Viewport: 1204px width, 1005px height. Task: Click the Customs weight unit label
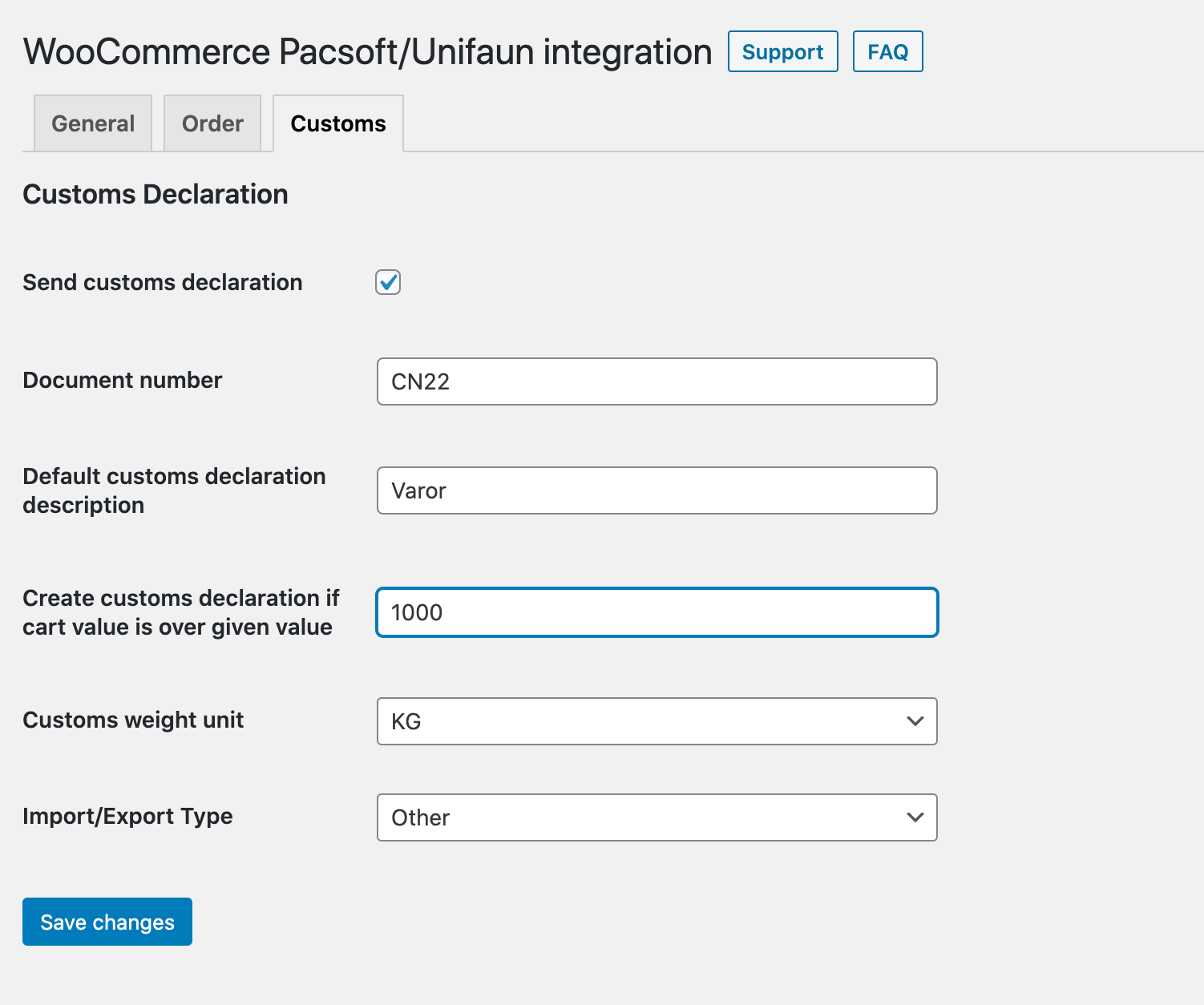133,720
